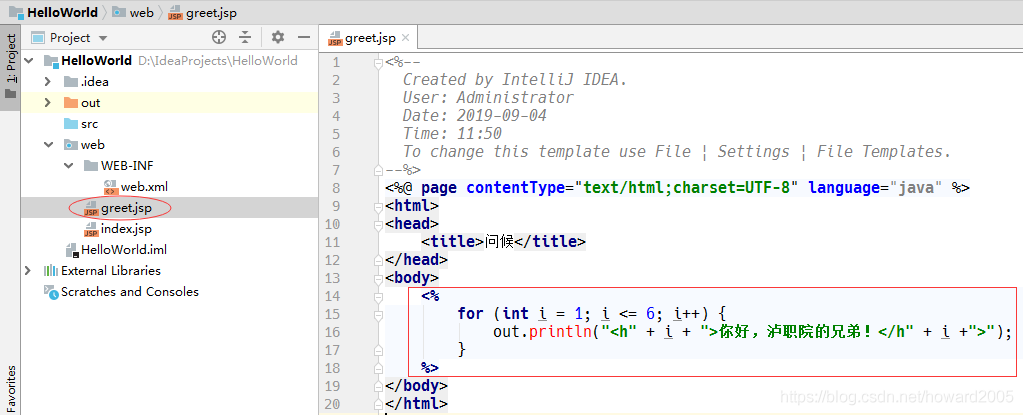This screenshot has height=415, width=1023.
Task: Click the Scratches and Consoles icon
Action: tap(51, 291)
